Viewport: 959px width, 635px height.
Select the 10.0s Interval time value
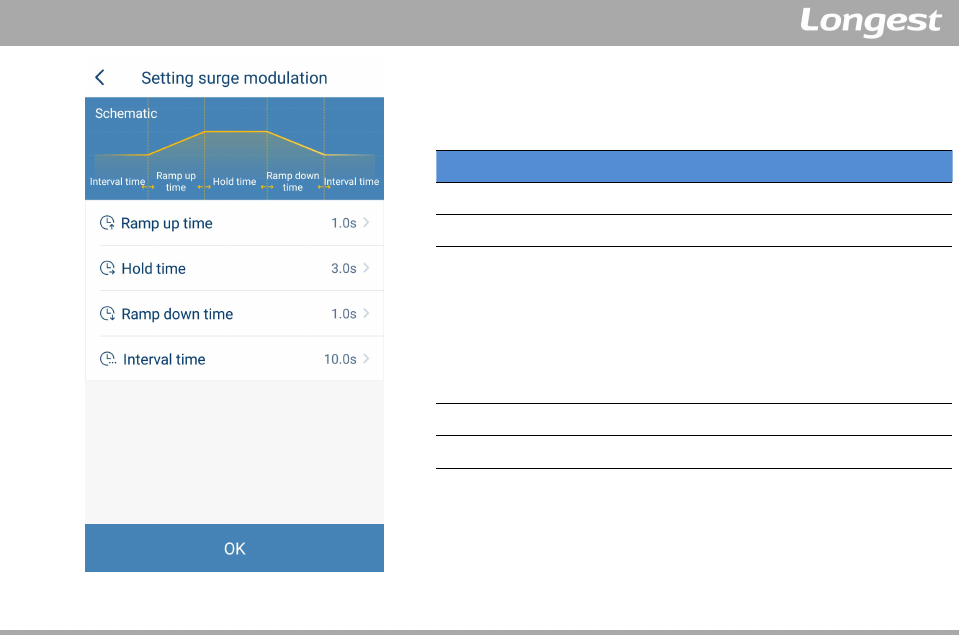click(340, 359)
